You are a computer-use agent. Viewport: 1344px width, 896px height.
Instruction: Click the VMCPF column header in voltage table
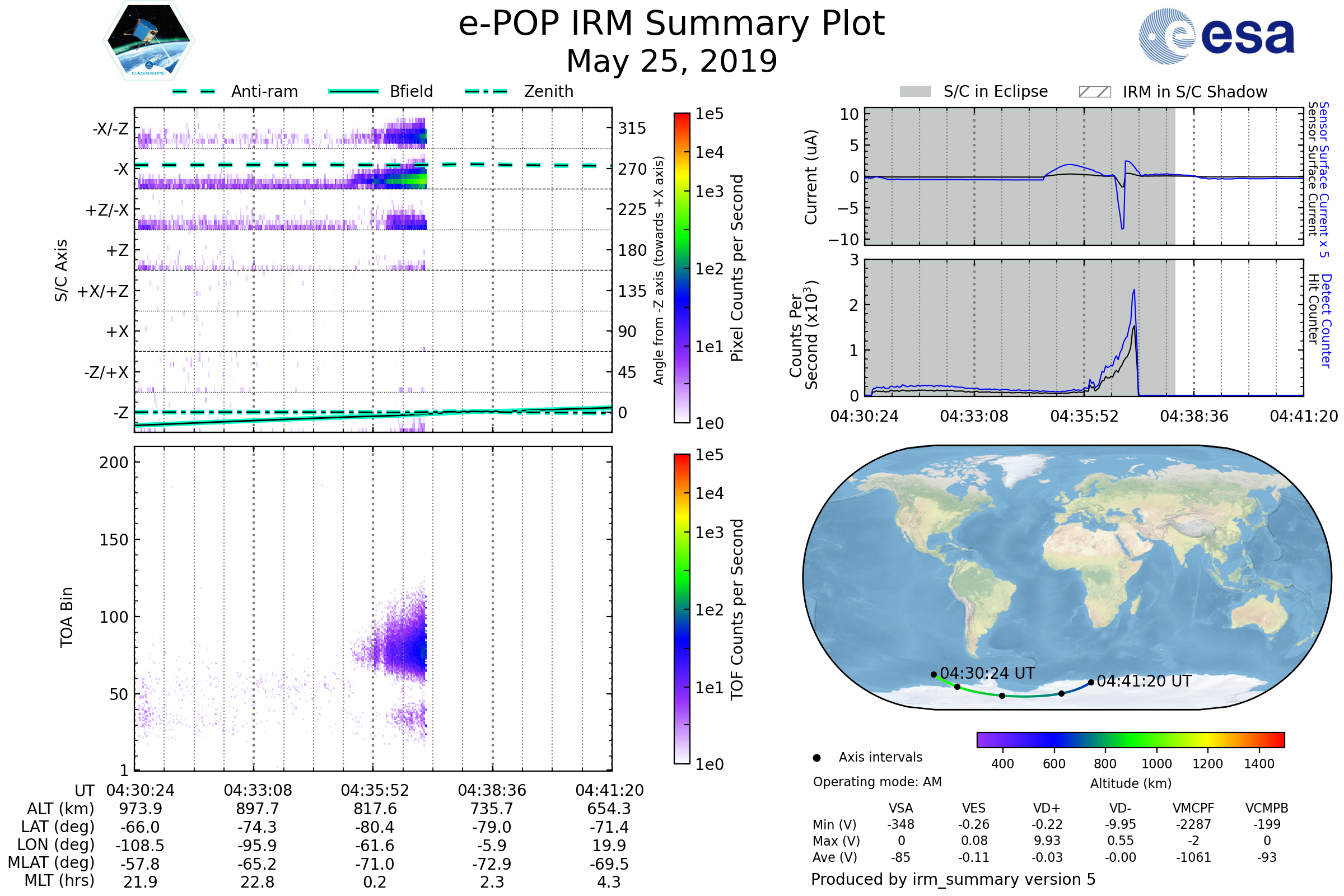[x=1193, y=808]
